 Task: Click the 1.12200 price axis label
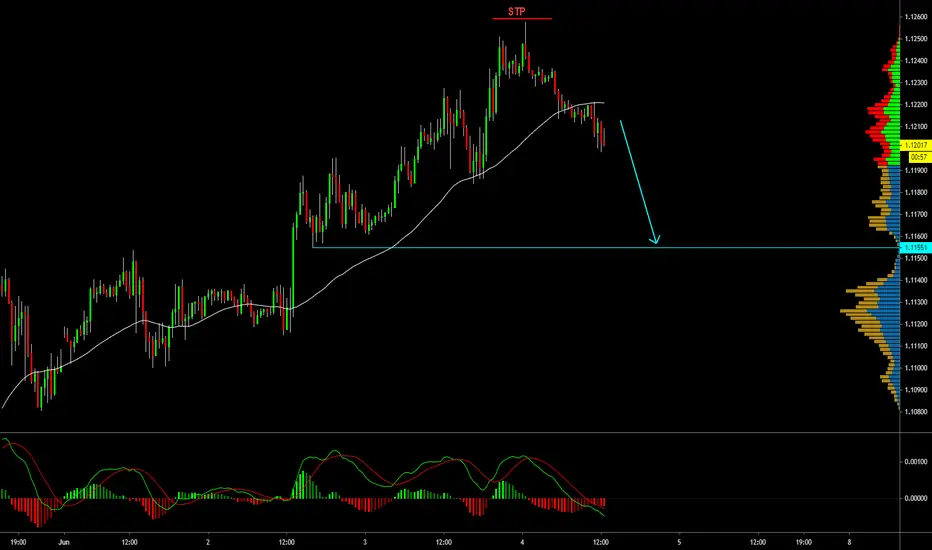tap(916, 105)
